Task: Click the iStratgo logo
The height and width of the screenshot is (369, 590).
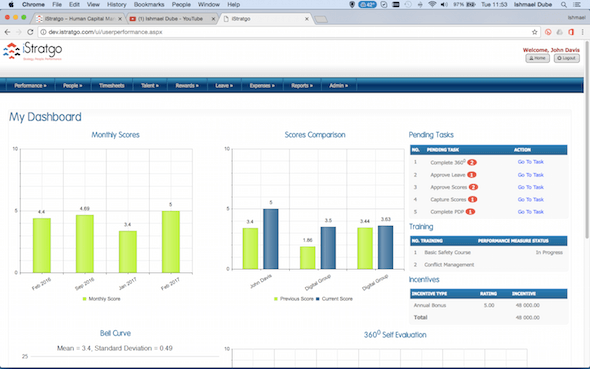Action: 33,51
